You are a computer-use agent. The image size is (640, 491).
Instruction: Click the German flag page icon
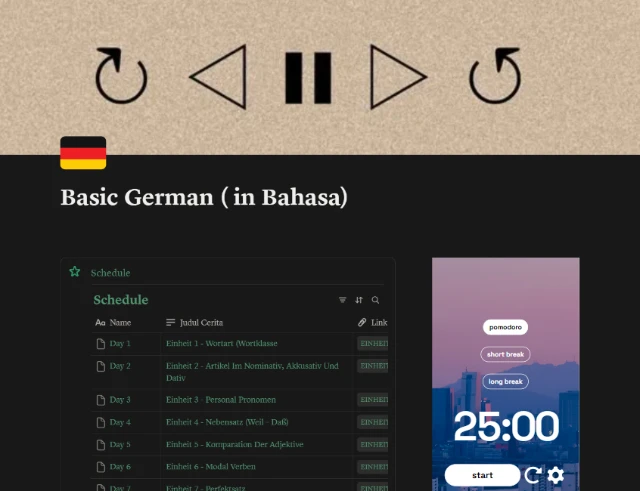click(x=83, y=153)
